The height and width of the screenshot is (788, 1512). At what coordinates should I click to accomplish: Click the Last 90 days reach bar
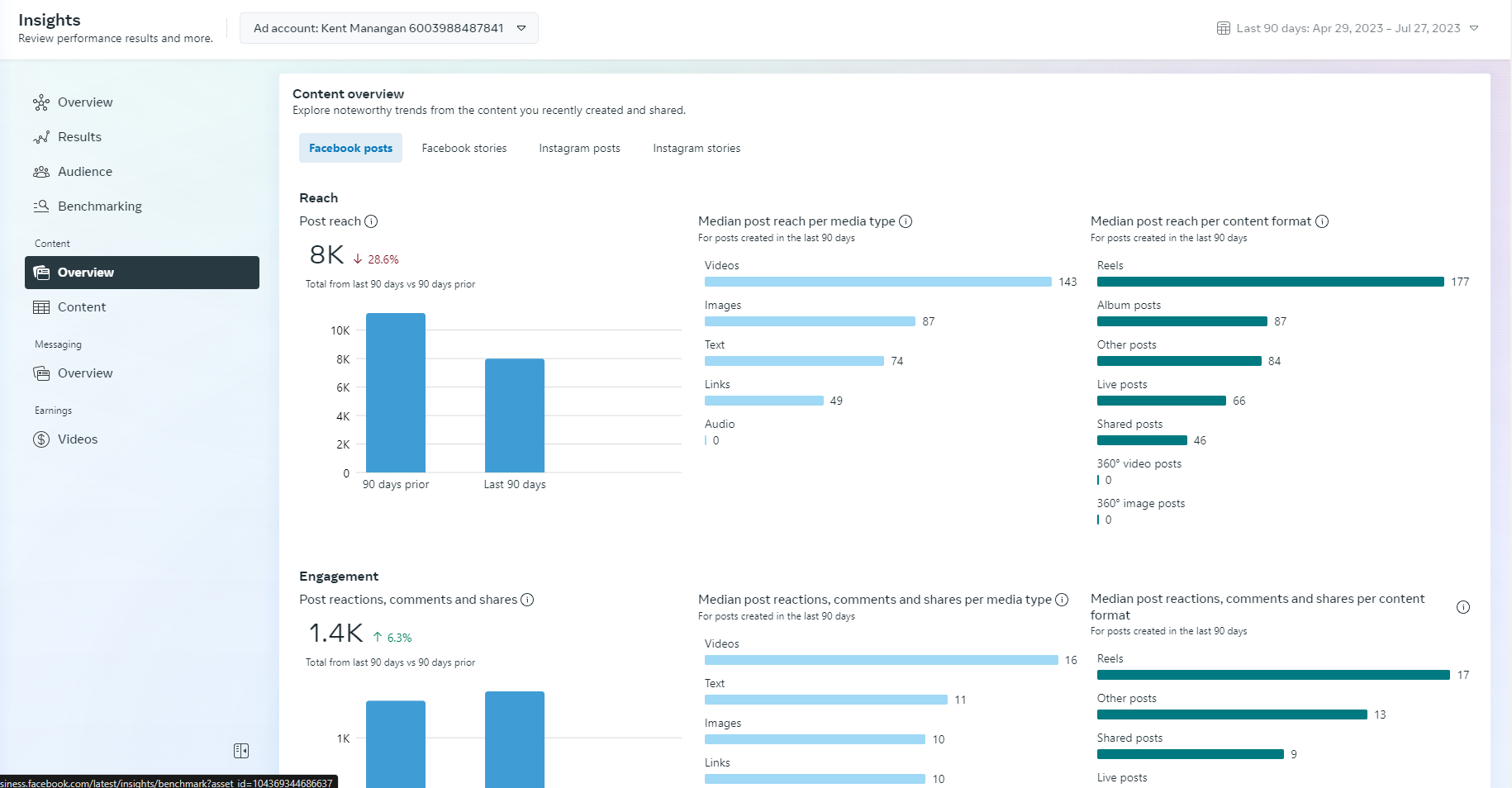point(515,415)
